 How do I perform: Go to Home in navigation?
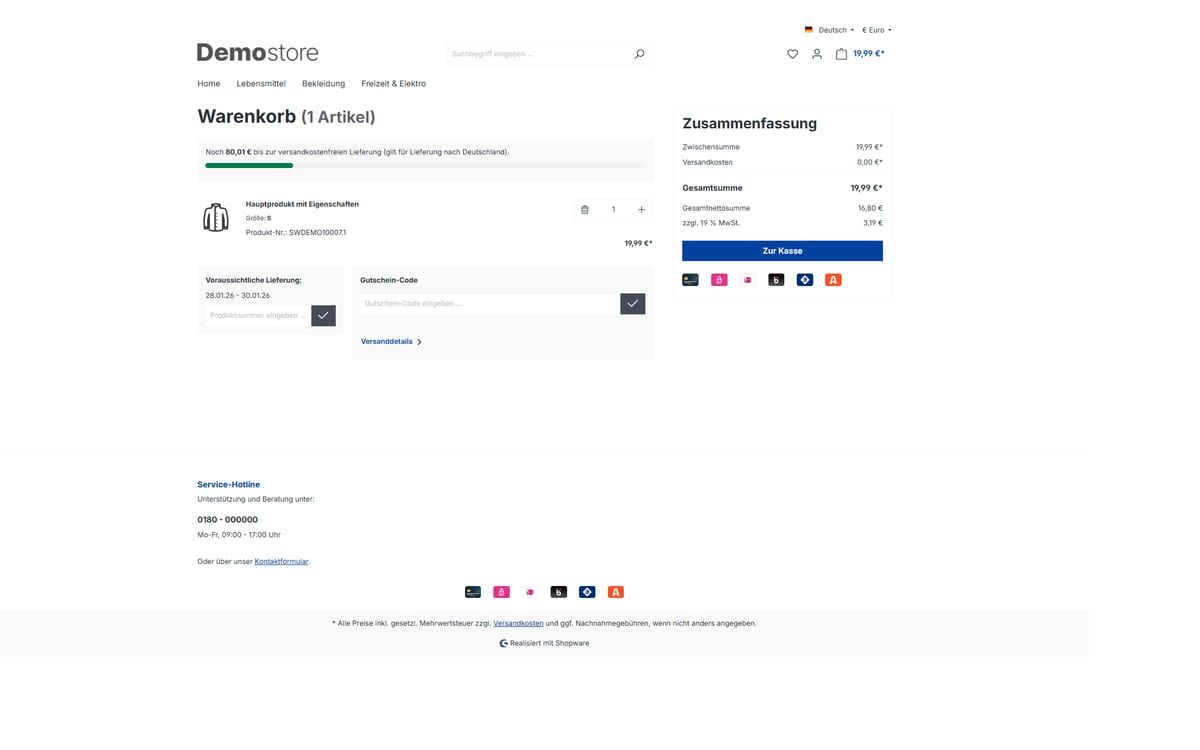coord(209,84)
